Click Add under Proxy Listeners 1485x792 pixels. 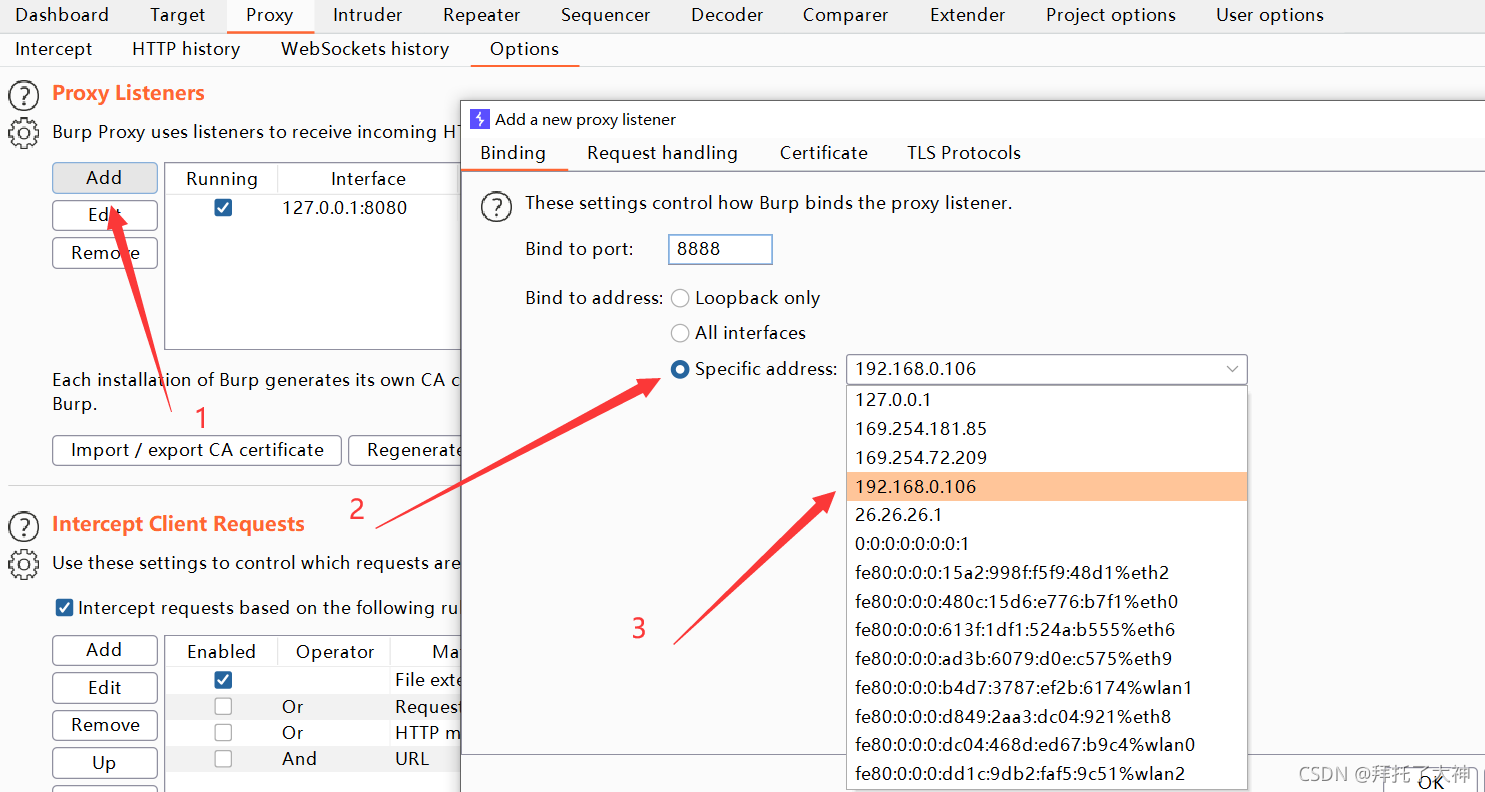105,178
